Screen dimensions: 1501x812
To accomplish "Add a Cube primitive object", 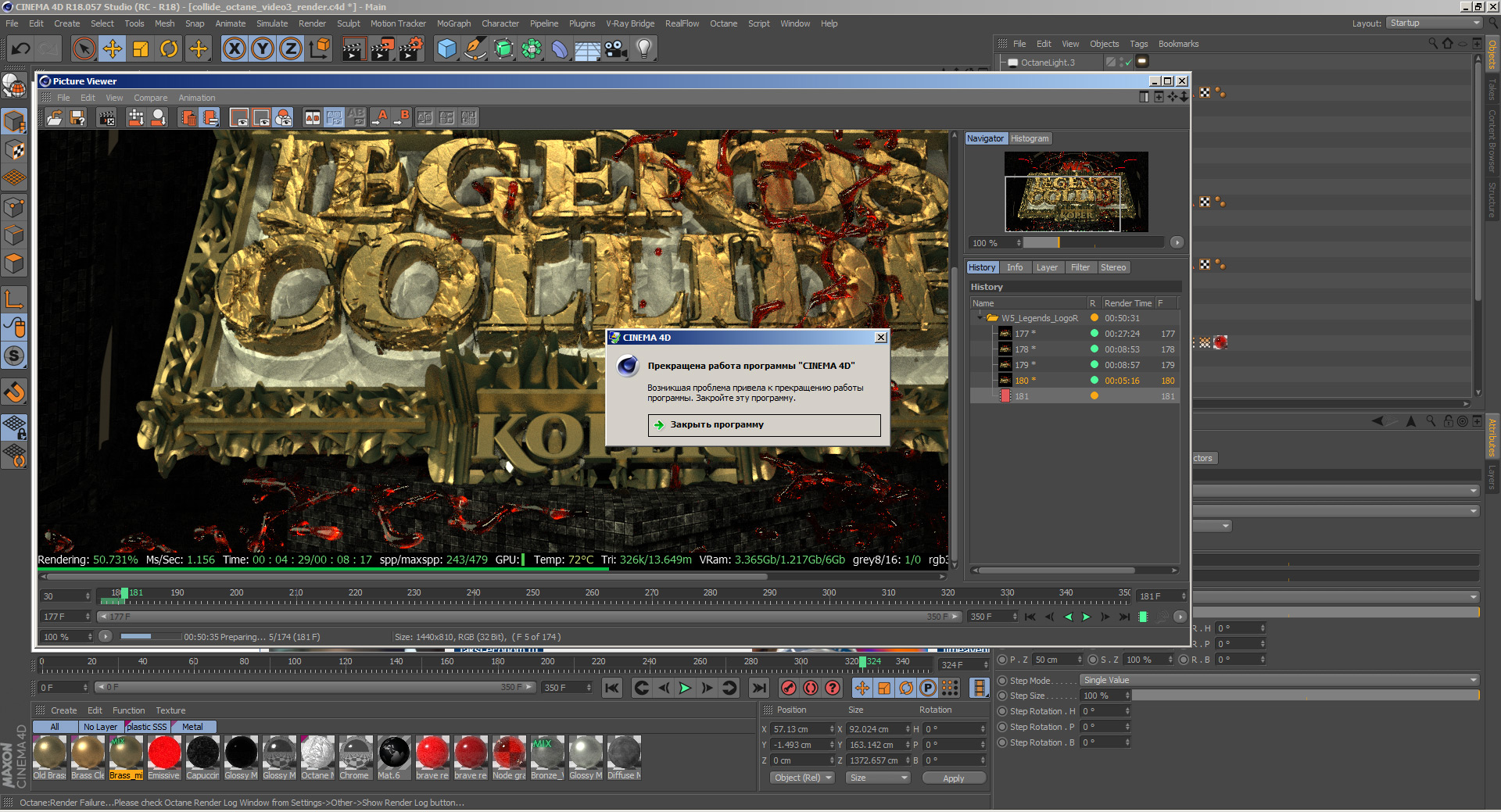I will click(446, 49).
